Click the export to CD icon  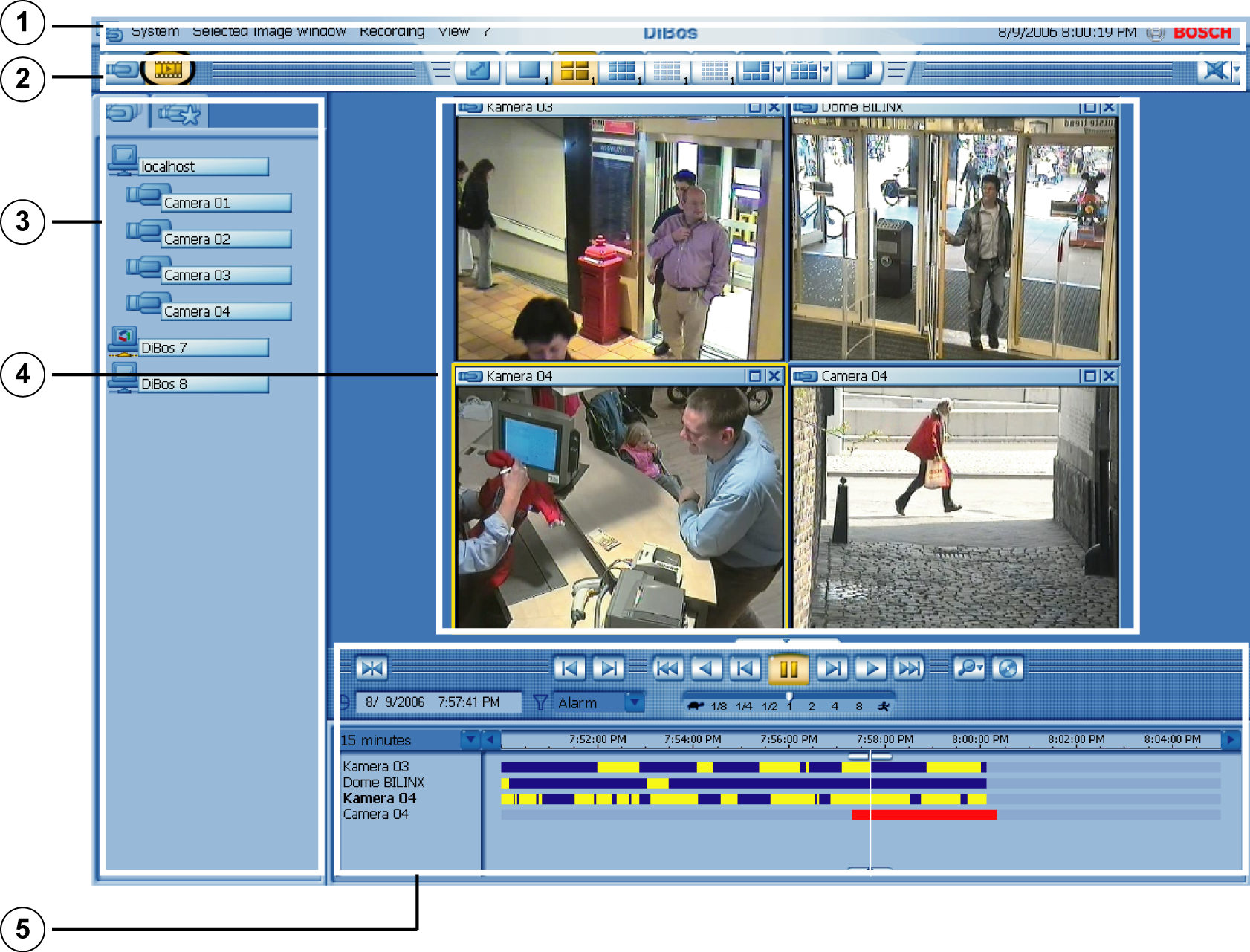click(x=1008, y=668)
